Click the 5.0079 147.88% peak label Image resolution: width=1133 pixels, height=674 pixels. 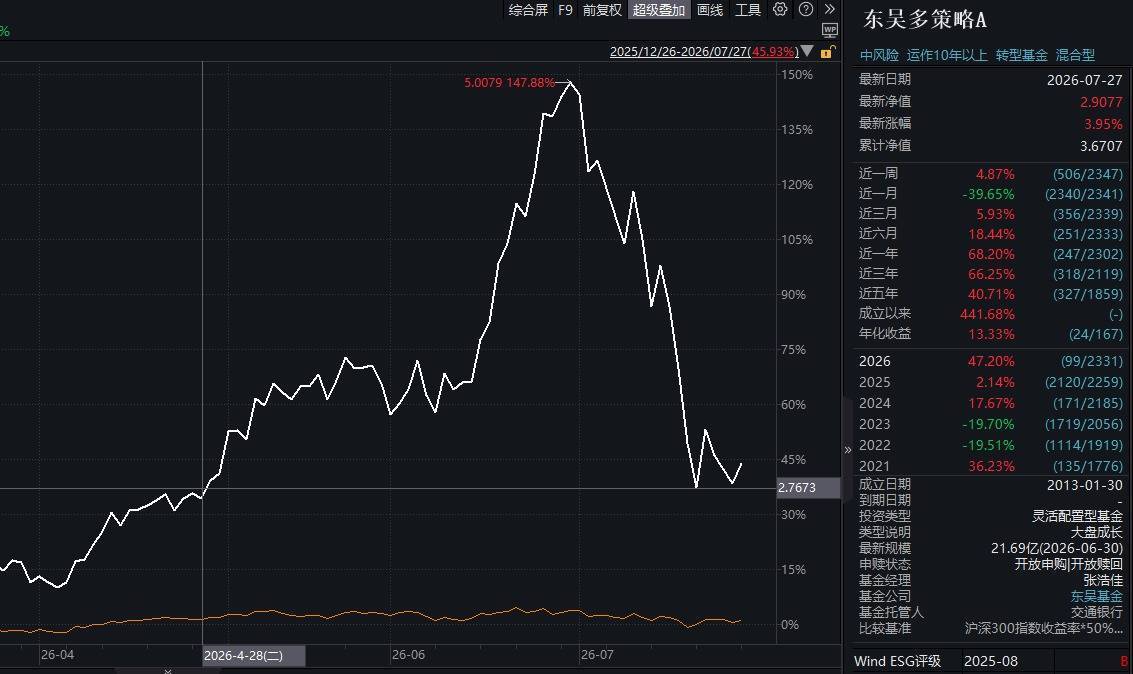click(x=509, y=82)
